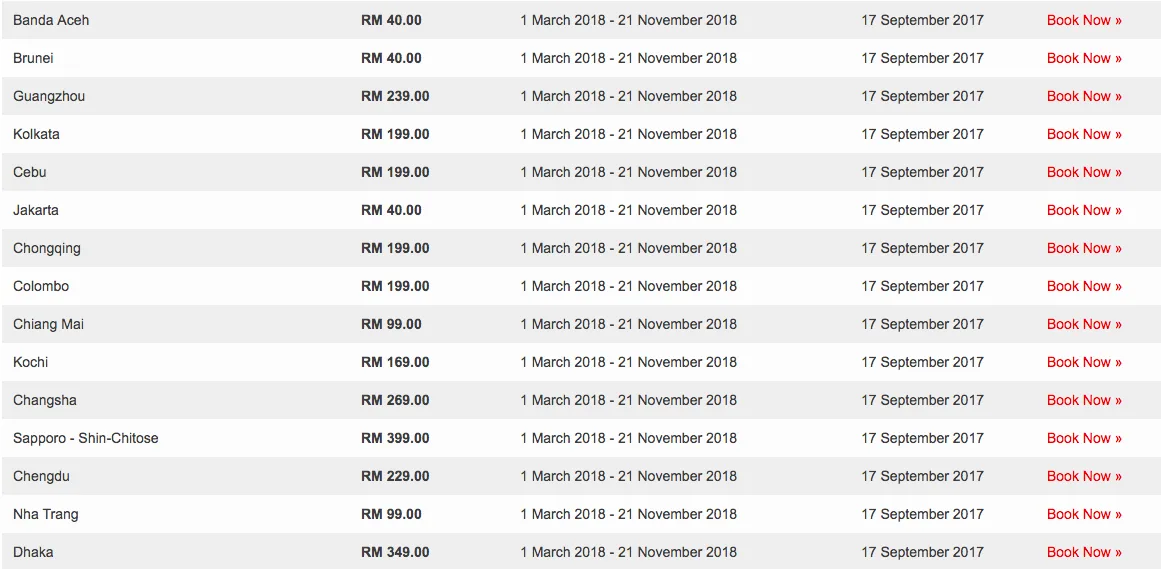
Task: Book the Cebu fare
Action: [1083, 172]
